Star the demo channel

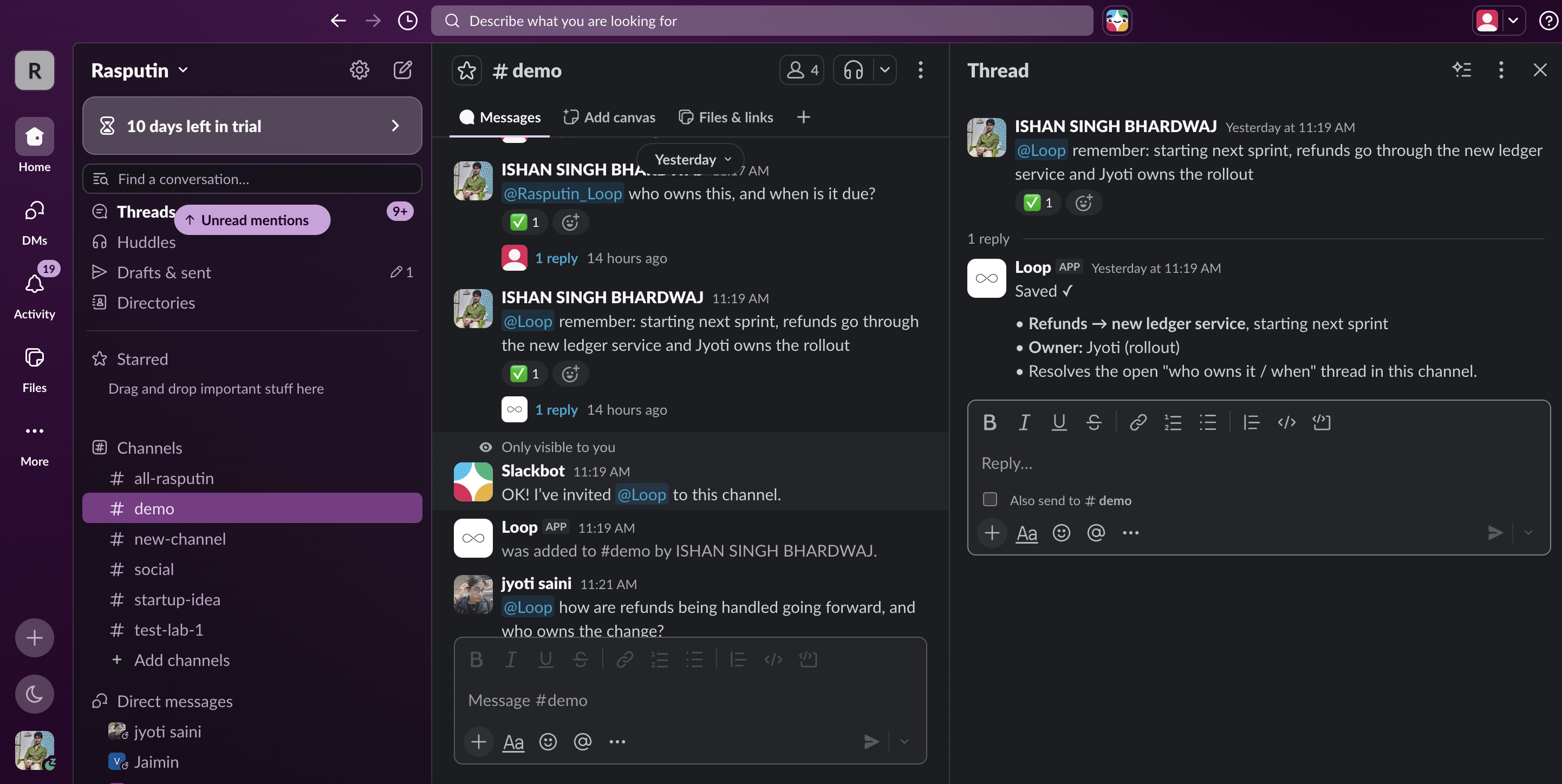click(x=467, y=70)
